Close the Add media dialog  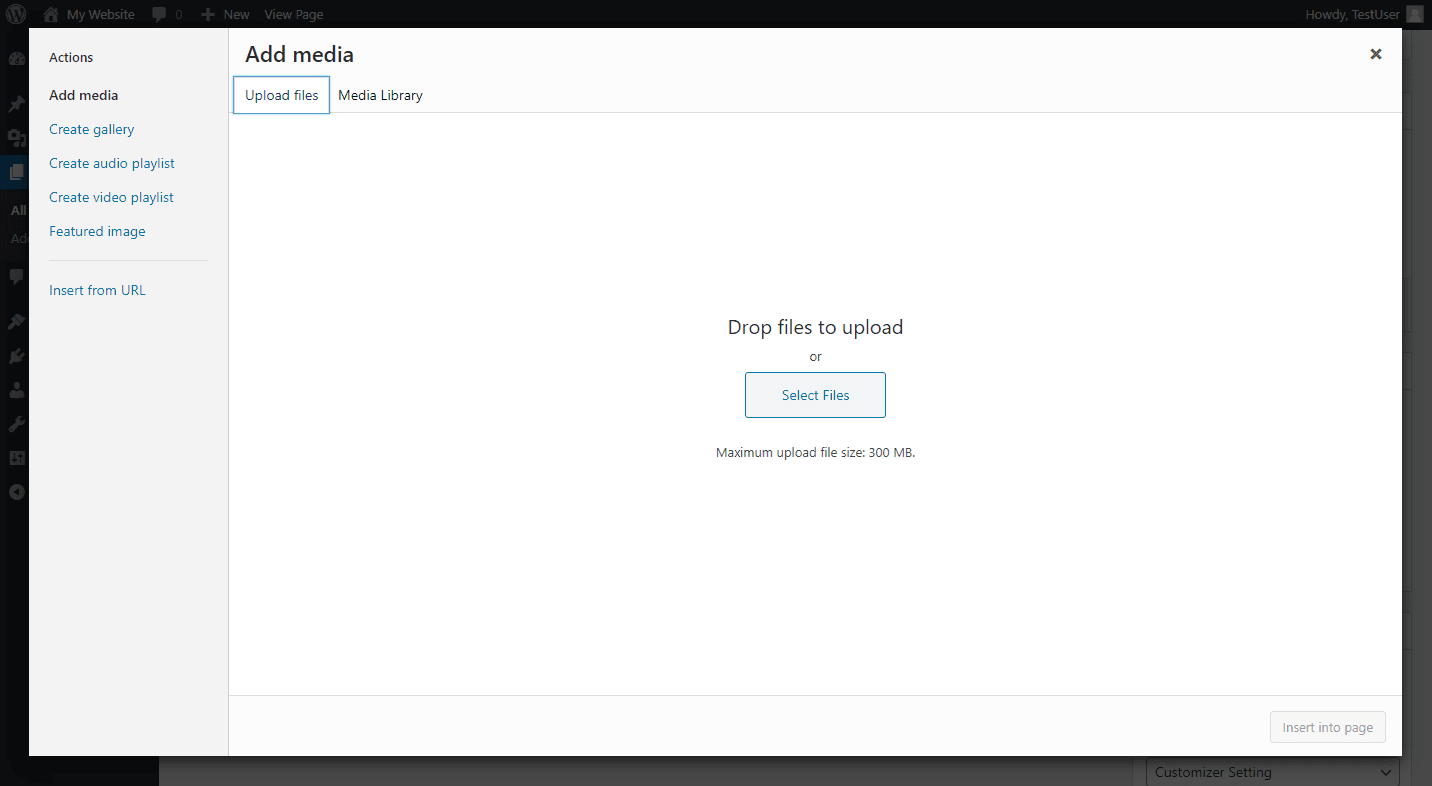1375,54
